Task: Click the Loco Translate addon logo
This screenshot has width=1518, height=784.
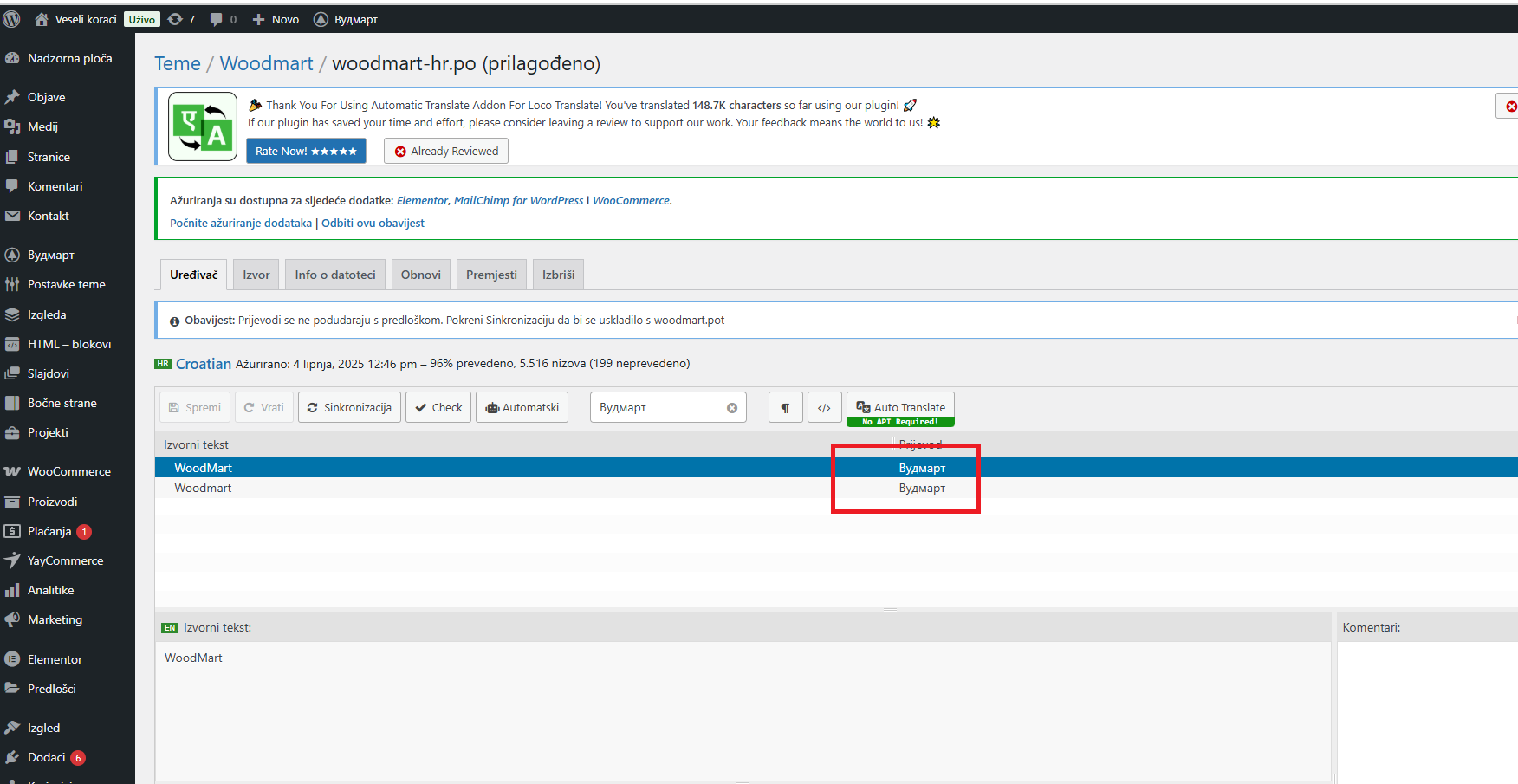Action: pos(203,126)
